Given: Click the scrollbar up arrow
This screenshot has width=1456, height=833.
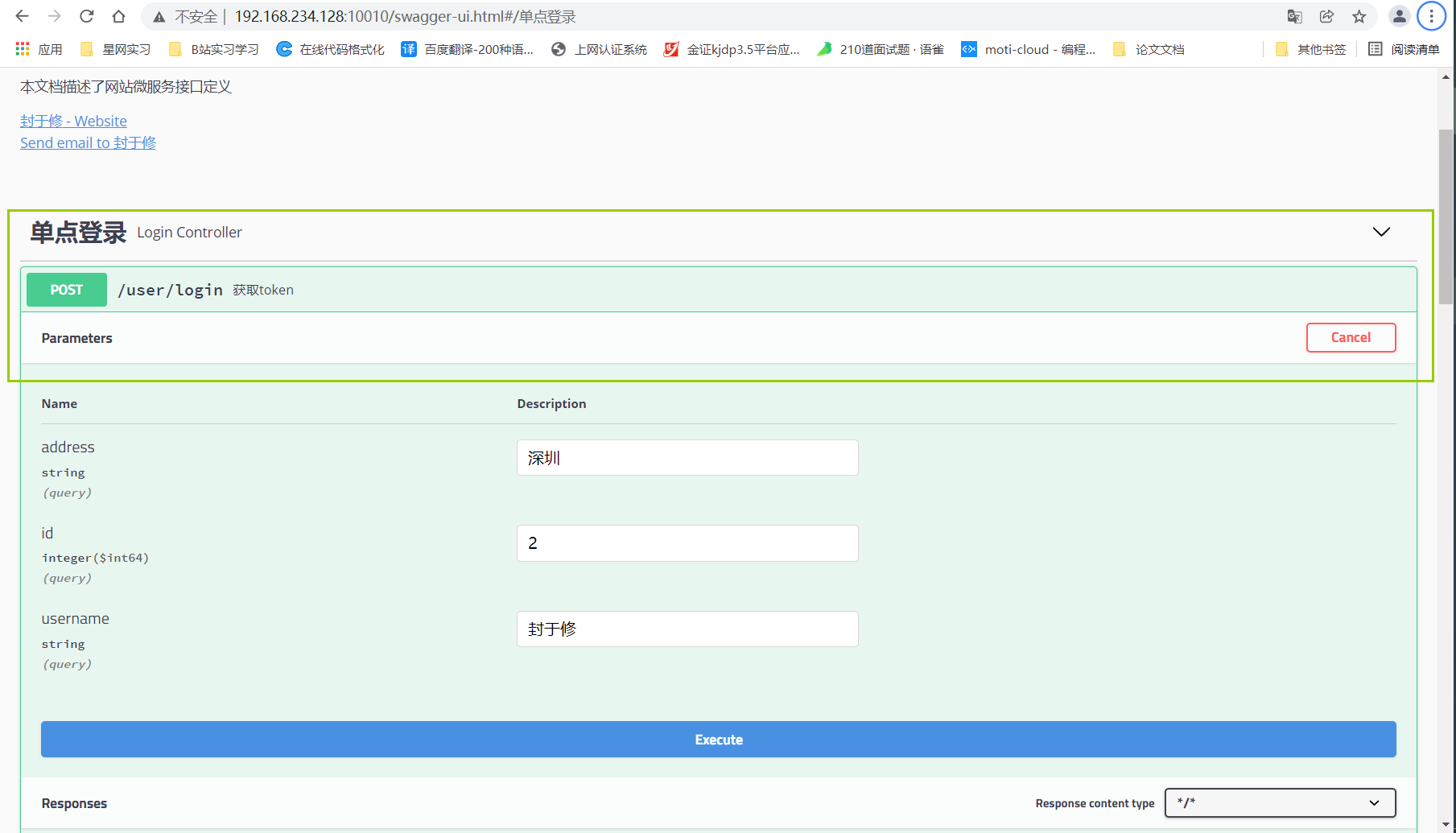Looking at the screenshot, I should click(1446, 77).
